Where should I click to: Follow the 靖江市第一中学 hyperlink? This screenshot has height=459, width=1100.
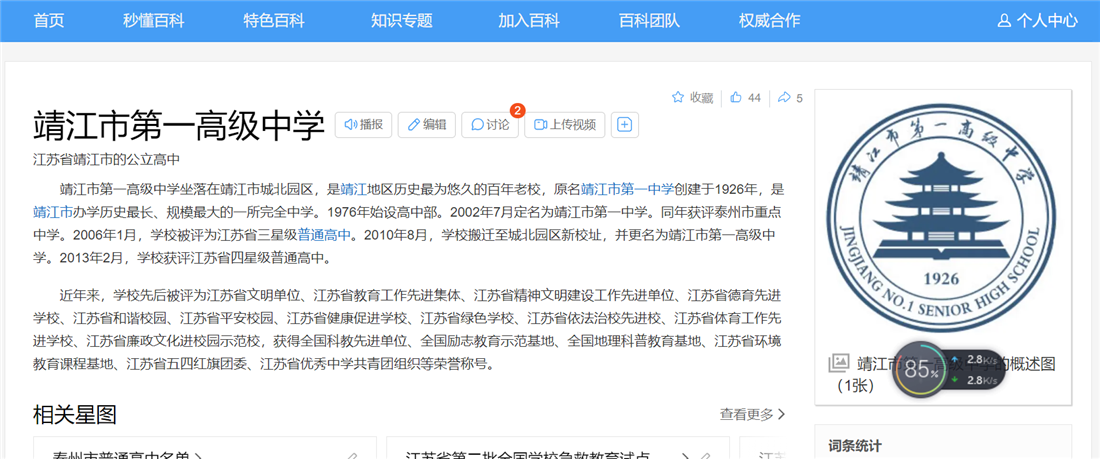[627, 188]
